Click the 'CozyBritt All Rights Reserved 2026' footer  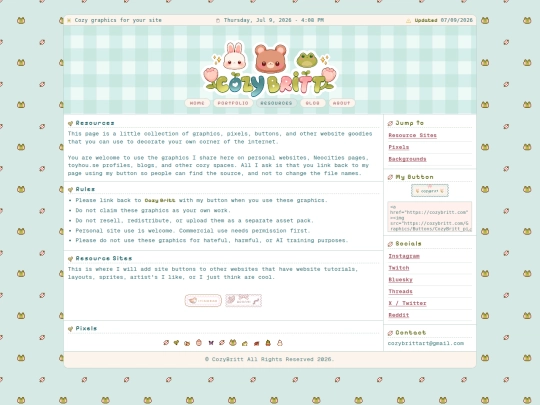(269, 359)
